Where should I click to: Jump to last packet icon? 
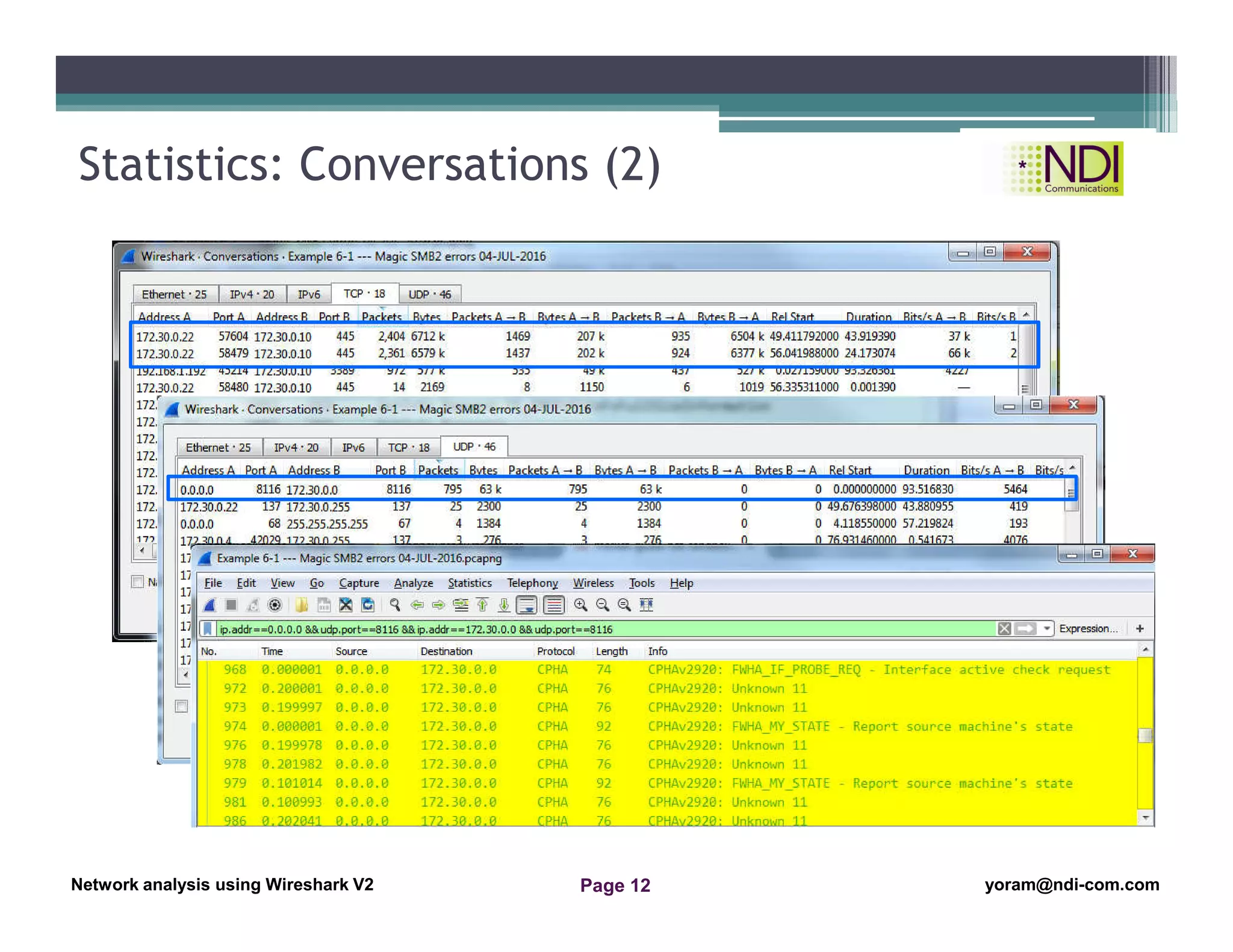tap(505, 605)
